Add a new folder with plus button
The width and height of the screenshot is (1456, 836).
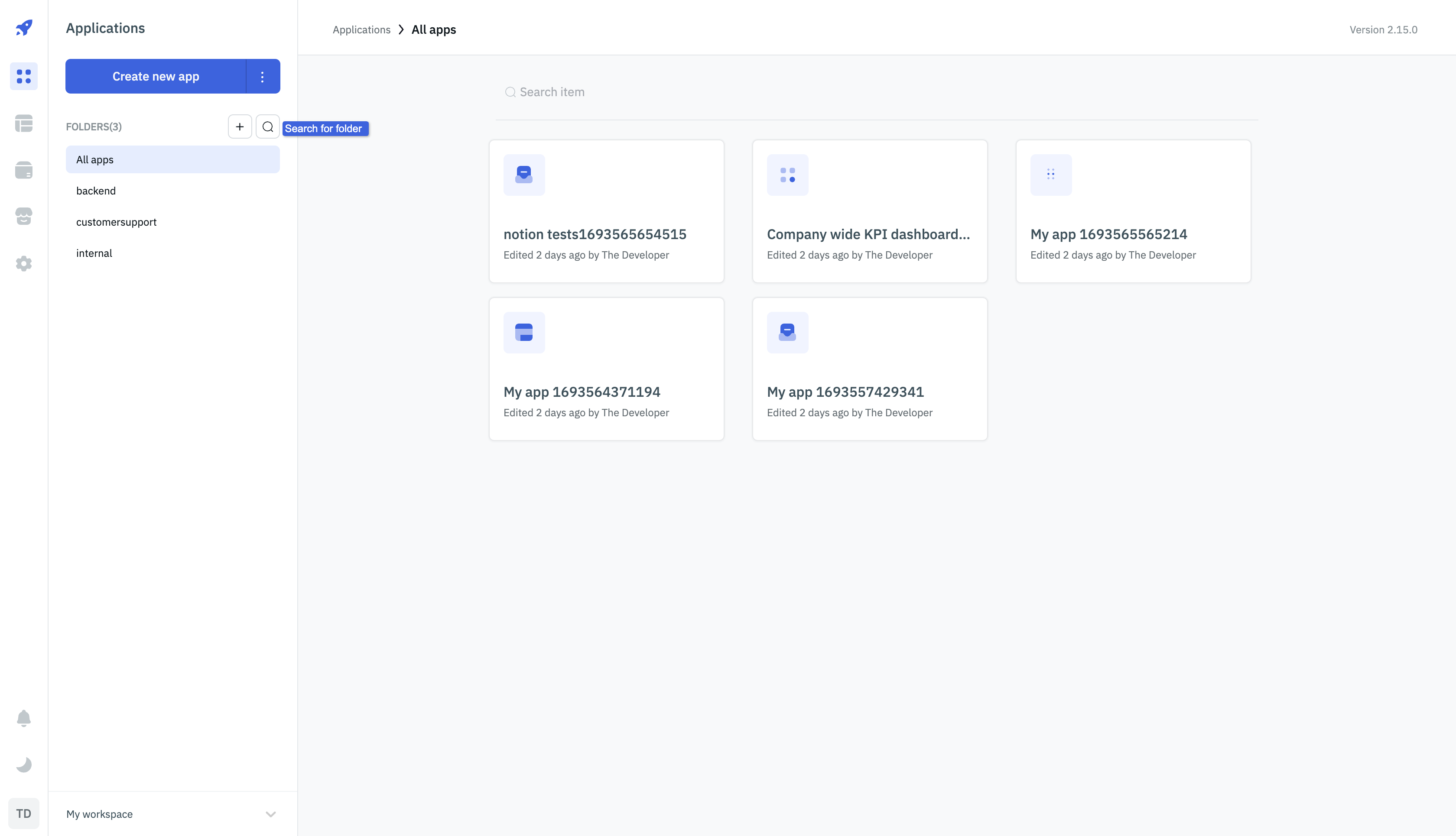coord(240,126)
